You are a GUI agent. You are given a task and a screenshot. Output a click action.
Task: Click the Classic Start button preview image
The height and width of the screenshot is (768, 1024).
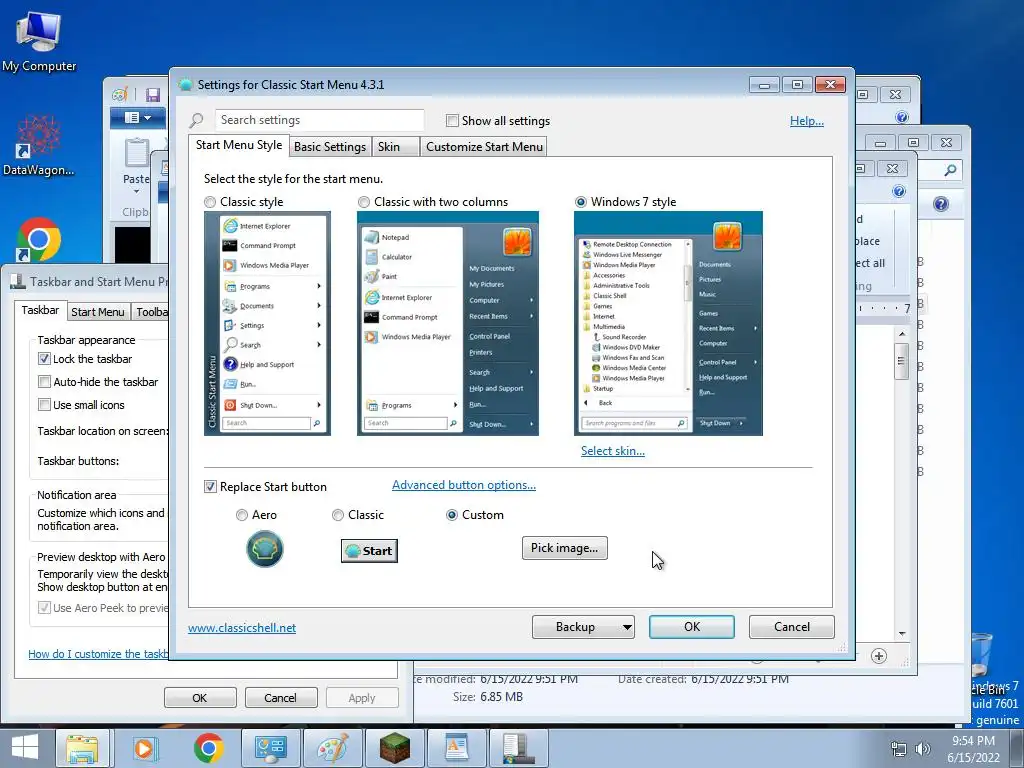[369, 551]
